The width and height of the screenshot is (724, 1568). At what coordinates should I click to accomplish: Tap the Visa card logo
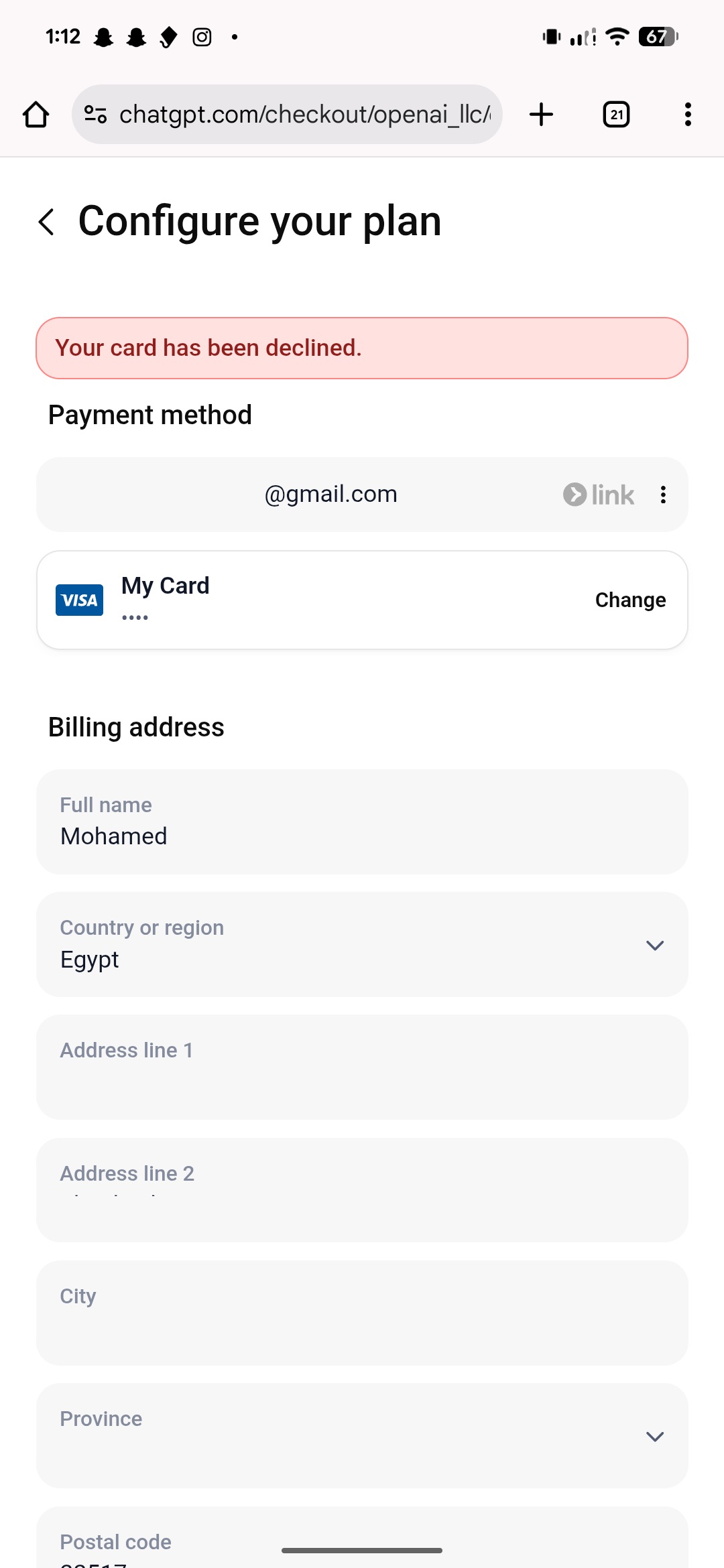(79, 600)
